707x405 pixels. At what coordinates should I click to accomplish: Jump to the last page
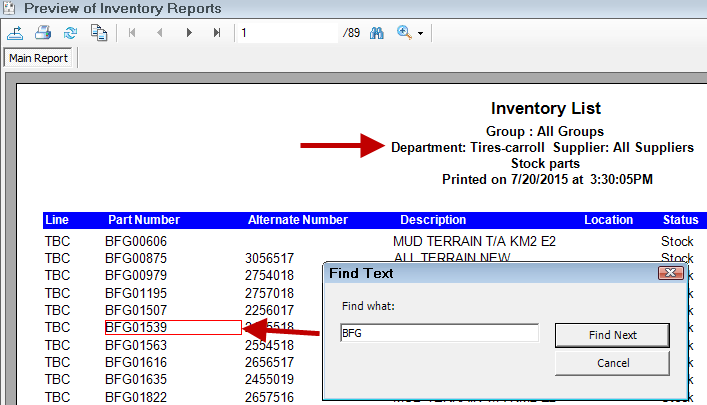point(217,33)
